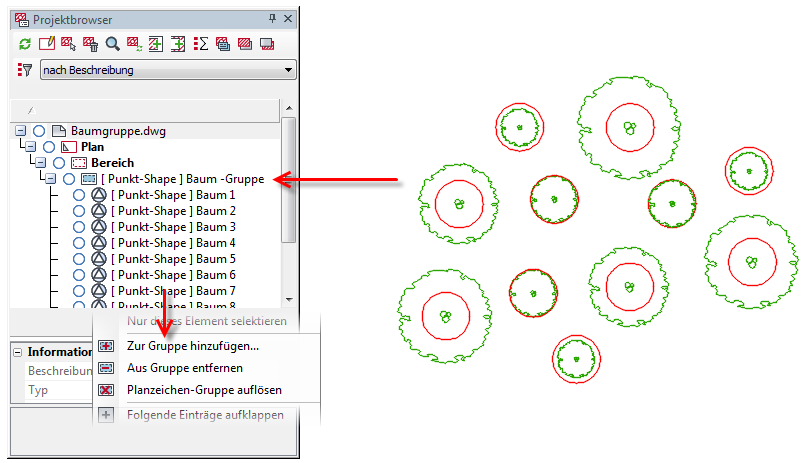Collapse the Baum -Gruppe node
The image size is (804, 463).
pyautogui.click(x=50, y=179)
